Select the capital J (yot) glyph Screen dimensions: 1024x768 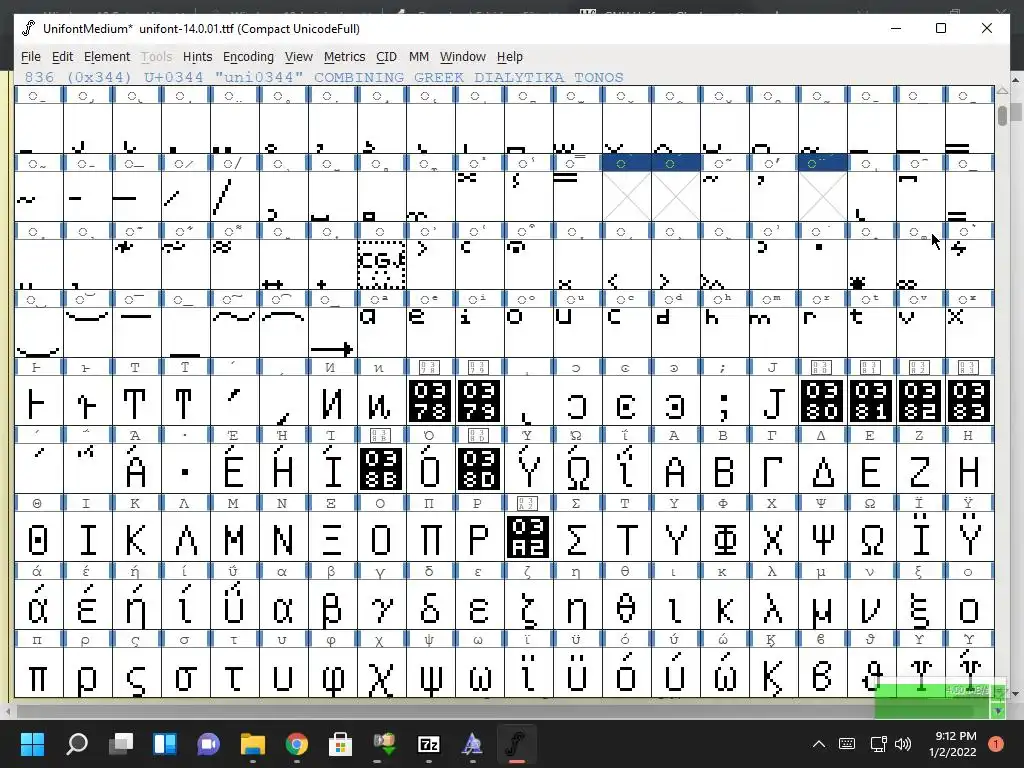773,400
